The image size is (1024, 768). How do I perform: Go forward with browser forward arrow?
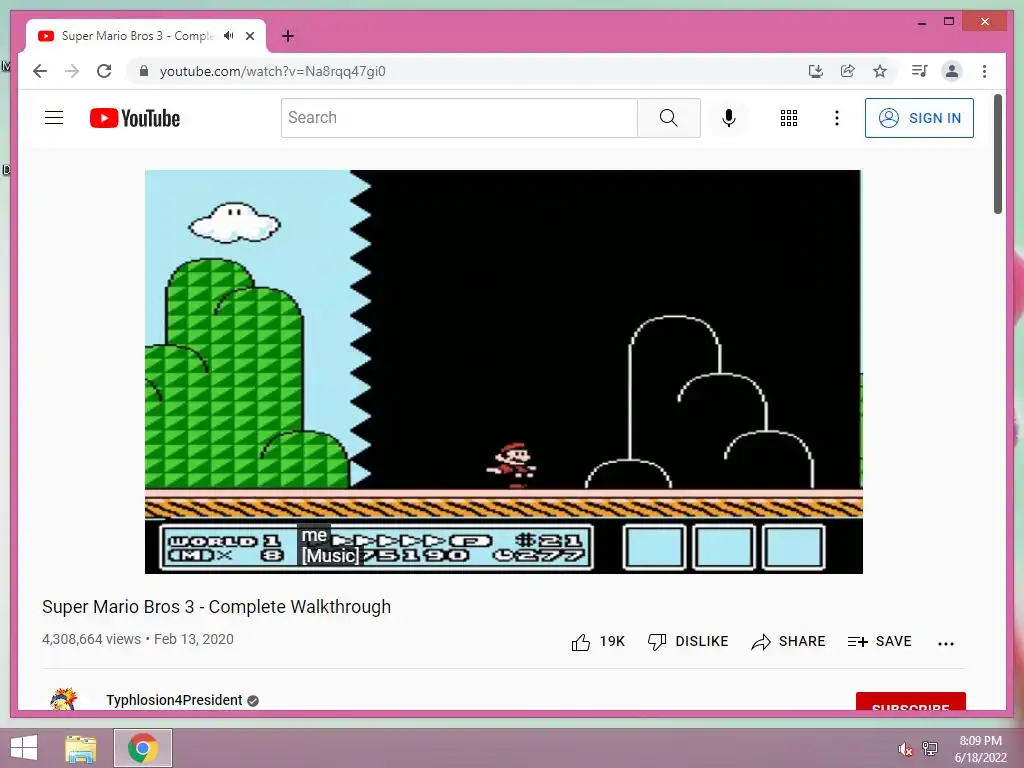point(72,71)
